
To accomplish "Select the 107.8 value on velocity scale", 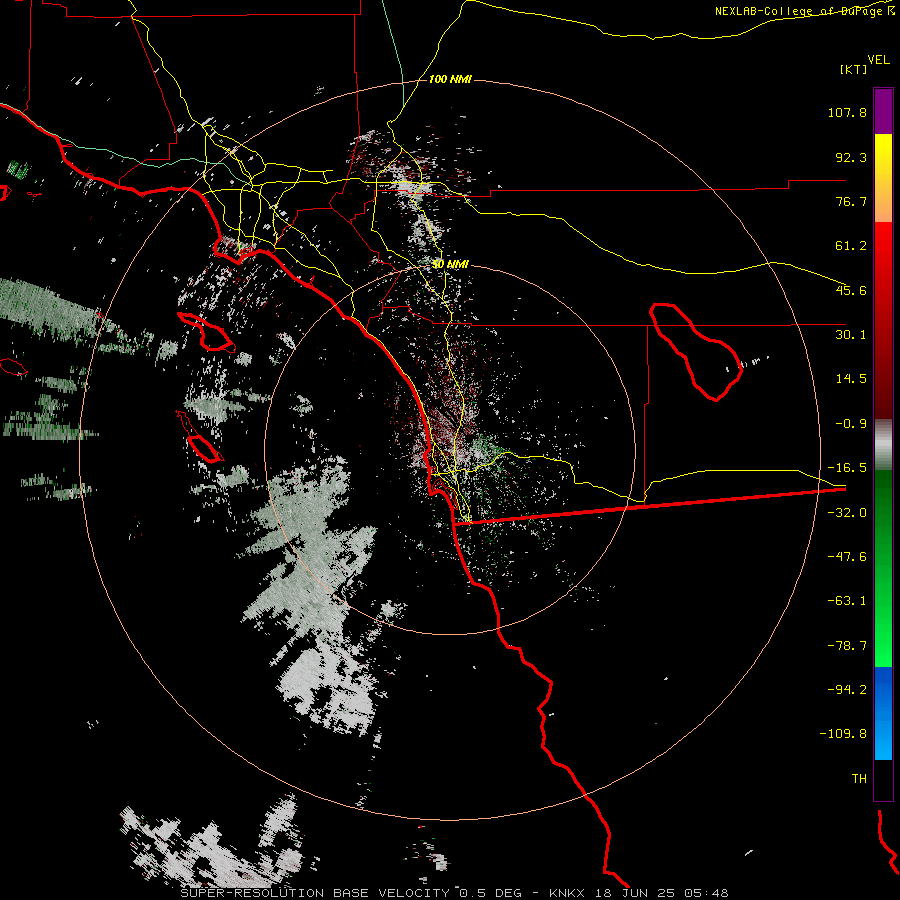I will click(847, 112).
